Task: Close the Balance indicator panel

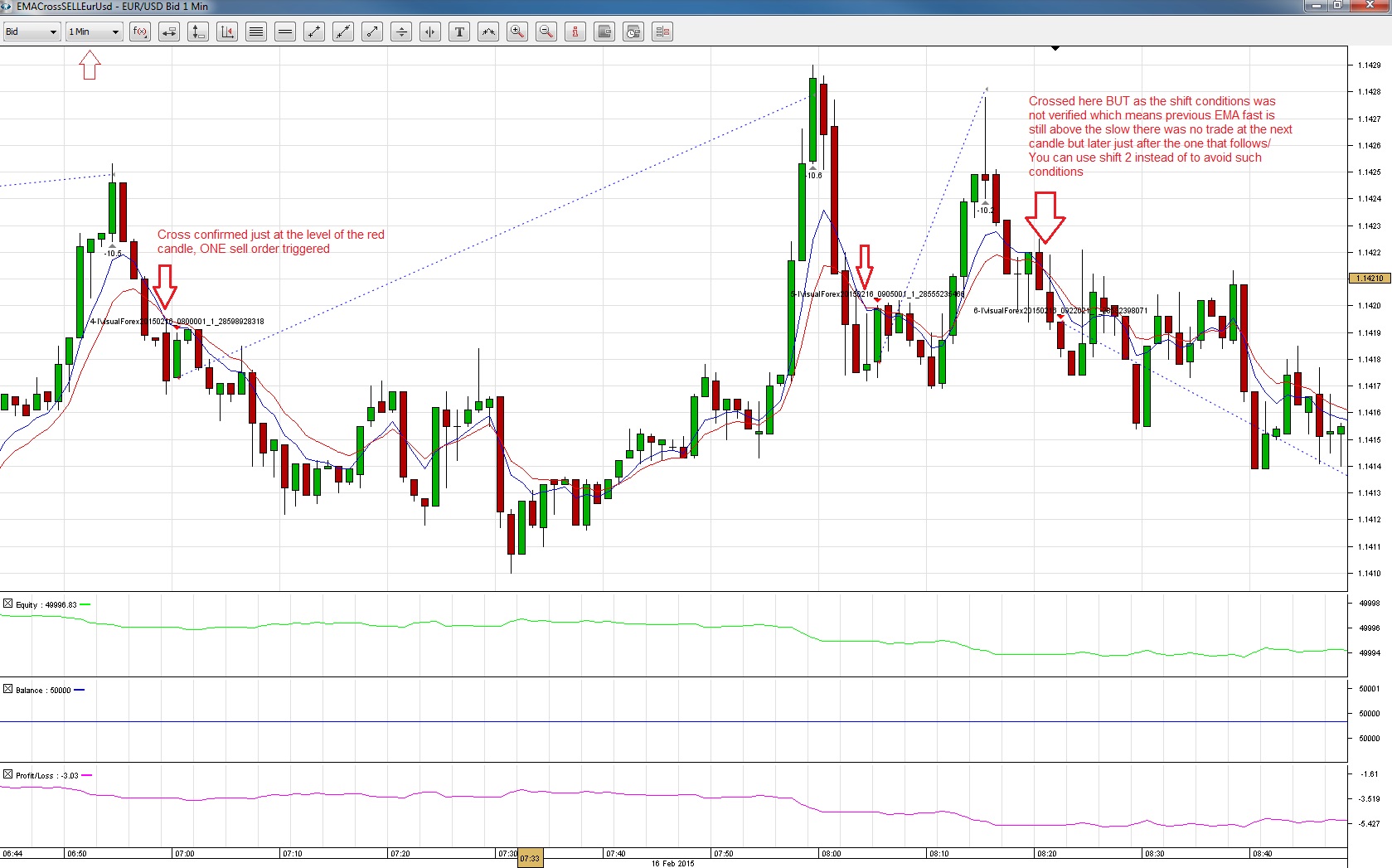Action: [x=8, y=689]
